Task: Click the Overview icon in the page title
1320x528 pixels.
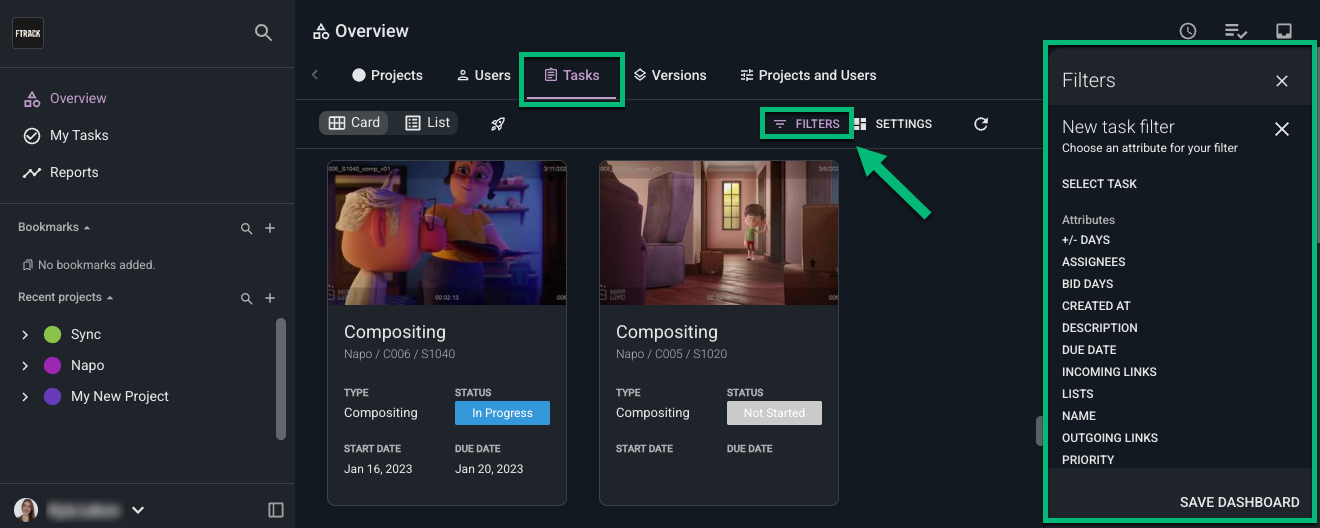Action: coord(321,32)
